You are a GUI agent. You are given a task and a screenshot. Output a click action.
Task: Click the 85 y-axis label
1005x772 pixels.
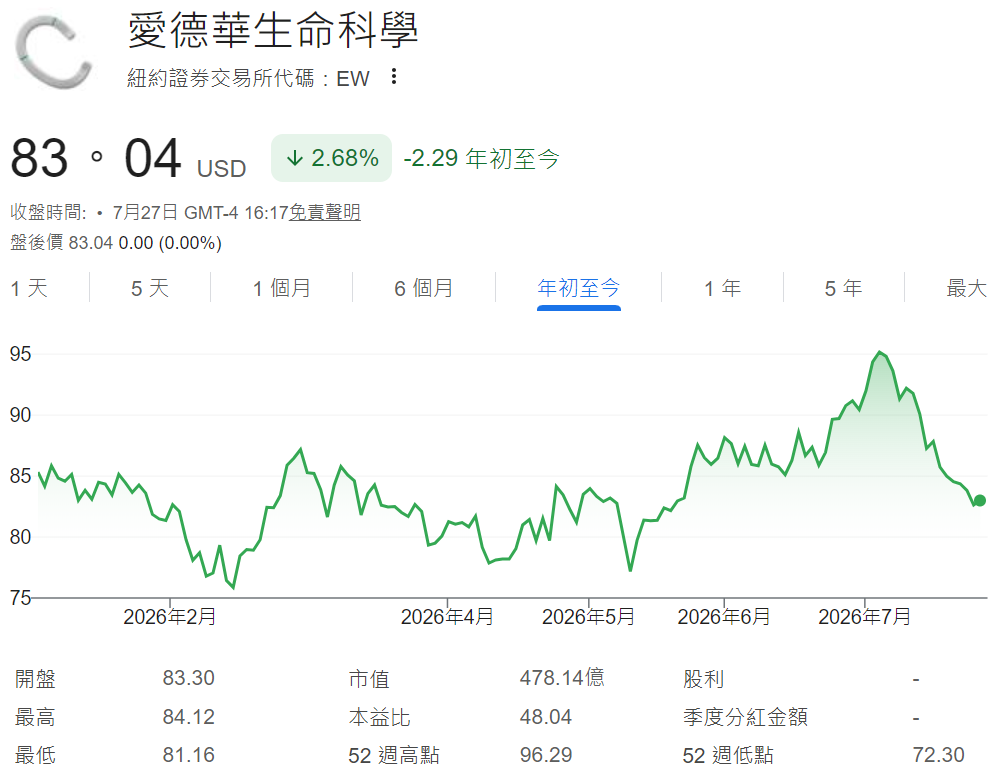[20, 476]
